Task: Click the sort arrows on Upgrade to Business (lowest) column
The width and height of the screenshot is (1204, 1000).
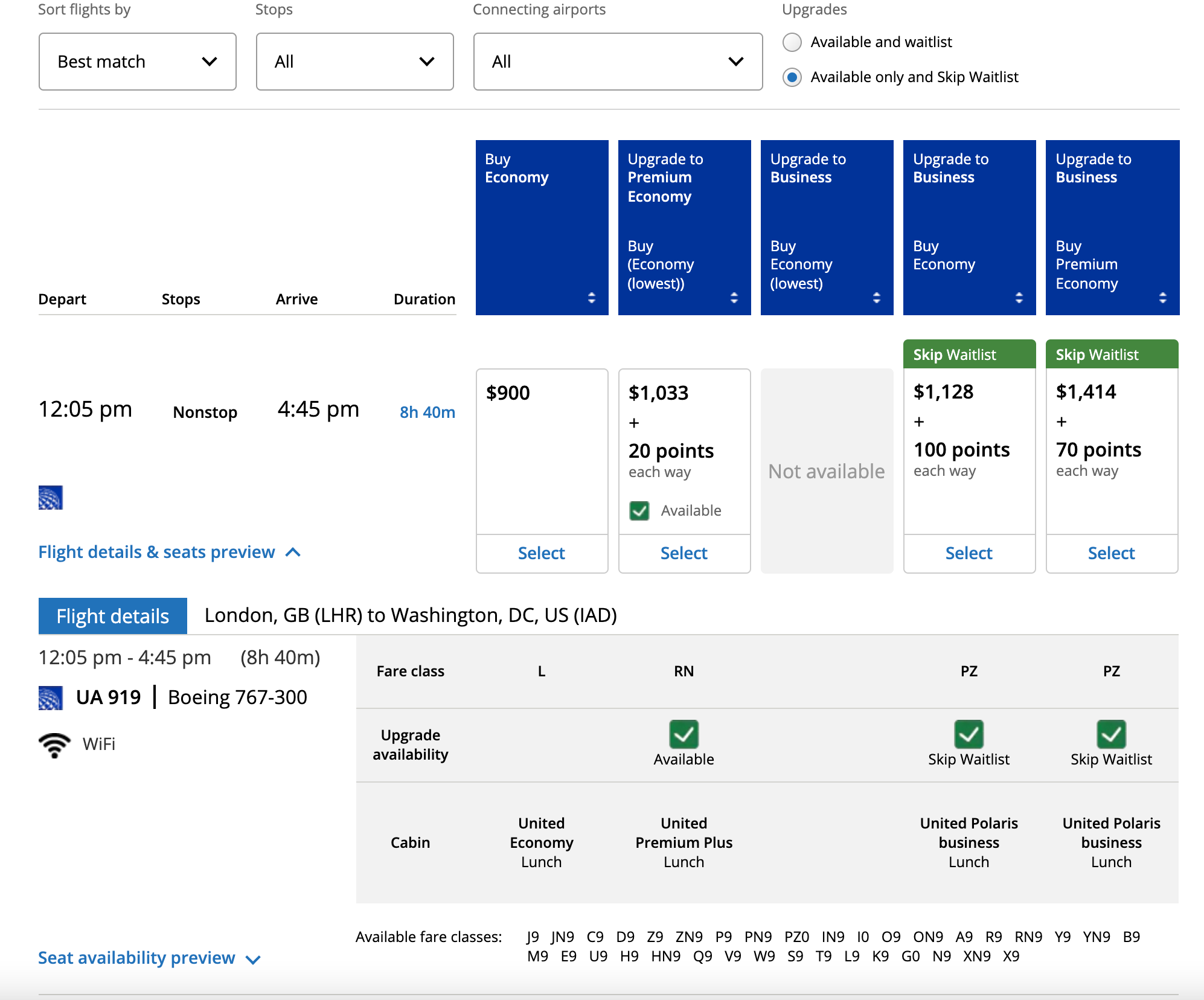Action: 877,297
